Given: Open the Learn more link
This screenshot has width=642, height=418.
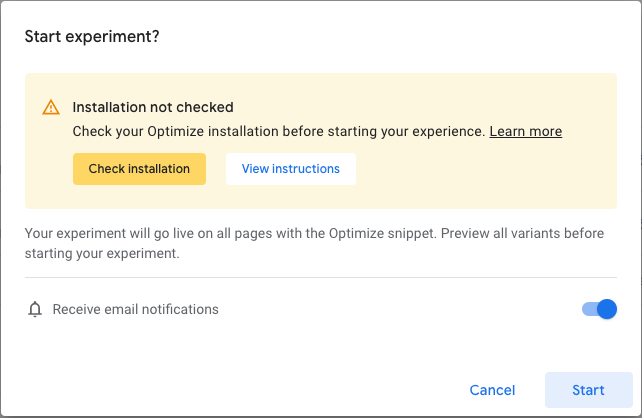Looking at the screenshot, I should (525, 131).
